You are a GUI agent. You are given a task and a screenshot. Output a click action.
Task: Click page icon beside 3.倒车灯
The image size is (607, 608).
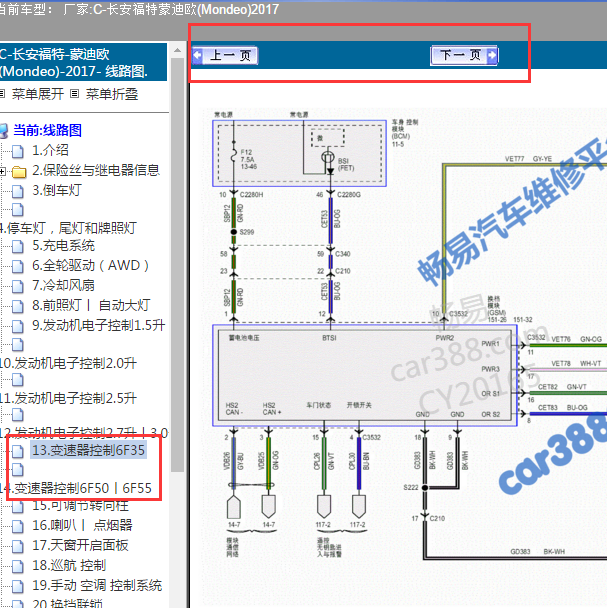[x=17, y=192]
